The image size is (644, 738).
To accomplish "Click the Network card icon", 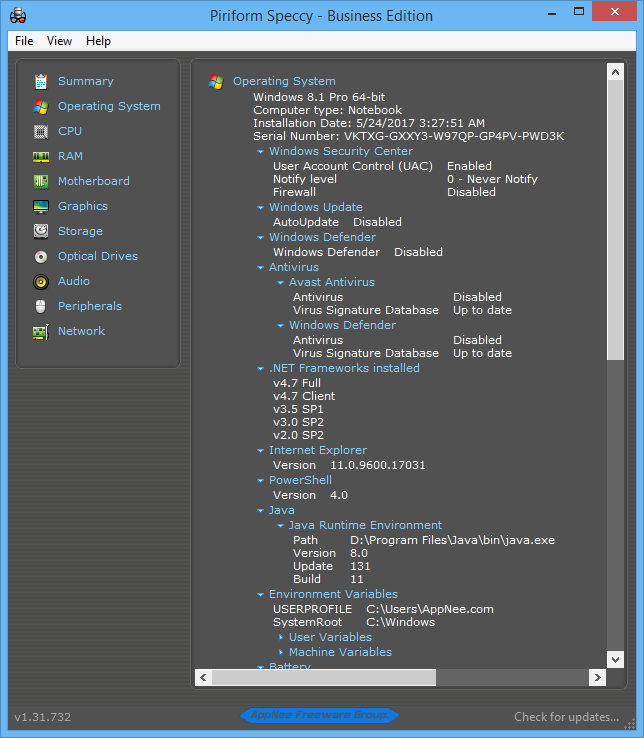I will pyautogui.click(x=41, y=332).
